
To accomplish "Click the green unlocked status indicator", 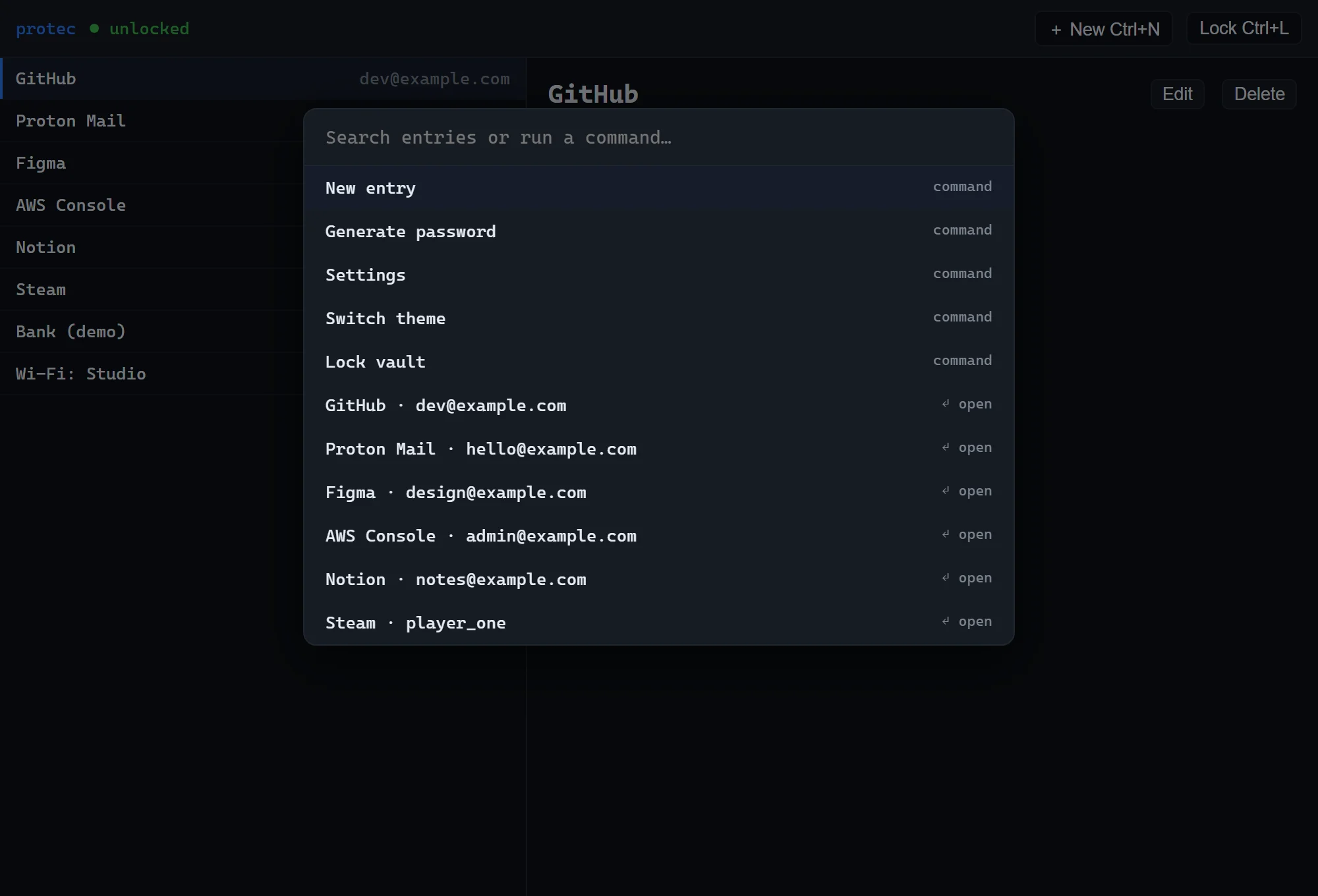I will 140,29.
